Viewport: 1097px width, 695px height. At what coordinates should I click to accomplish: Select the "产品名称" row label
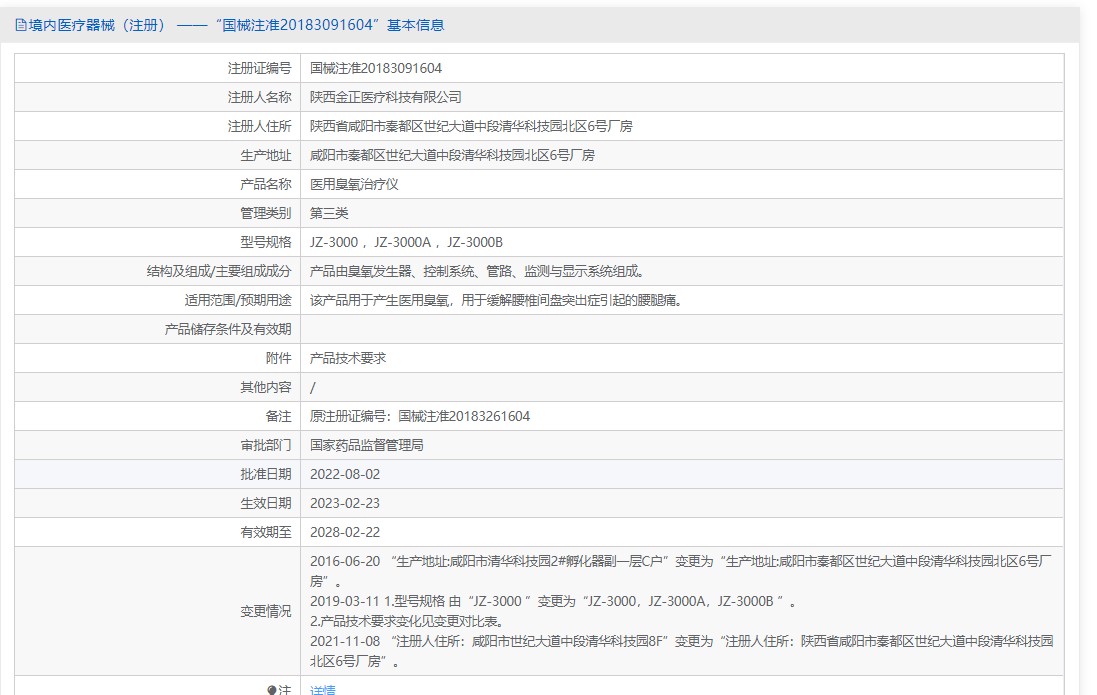click(x=265, y=184)
